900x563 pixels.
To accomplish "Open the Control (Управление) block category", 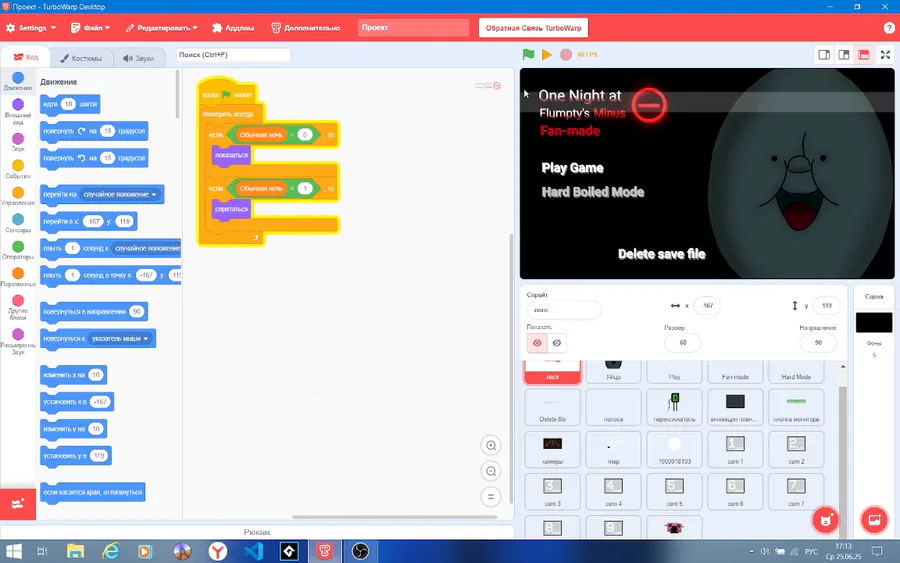I will [x=18, y=196].
